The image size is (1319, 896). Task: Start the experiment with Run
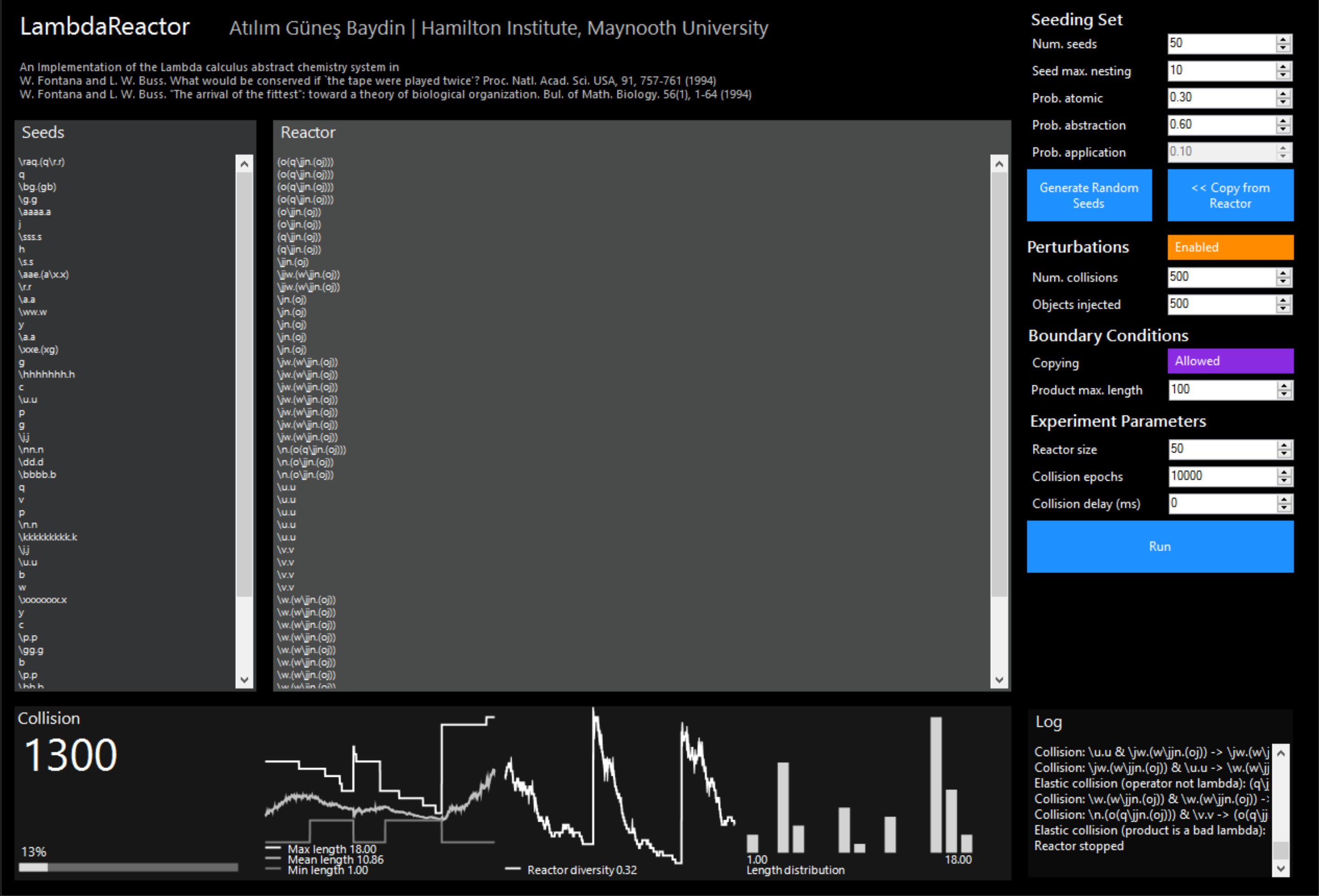1160,546
